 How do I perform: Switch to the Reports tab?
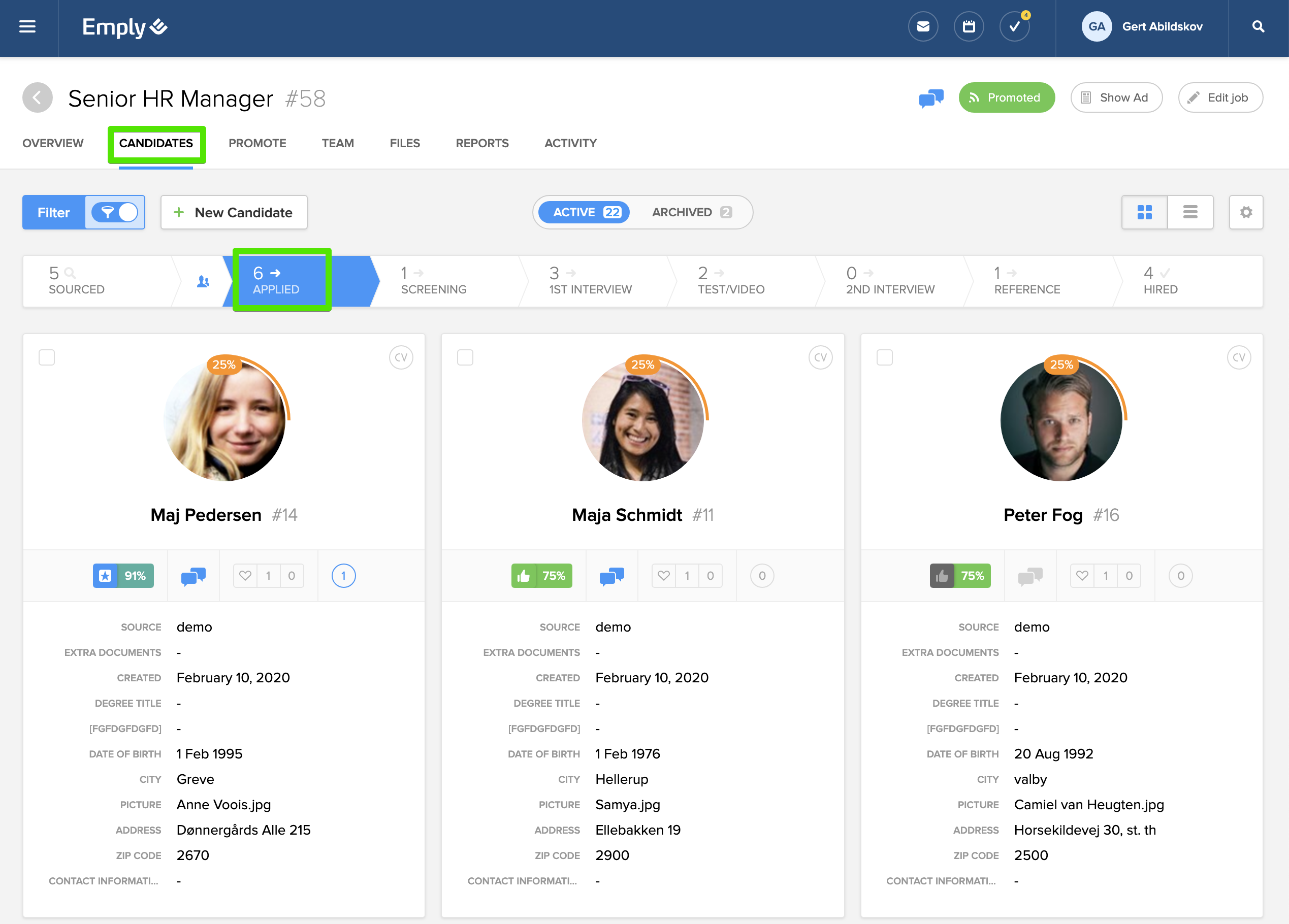(x=482, y=143)
